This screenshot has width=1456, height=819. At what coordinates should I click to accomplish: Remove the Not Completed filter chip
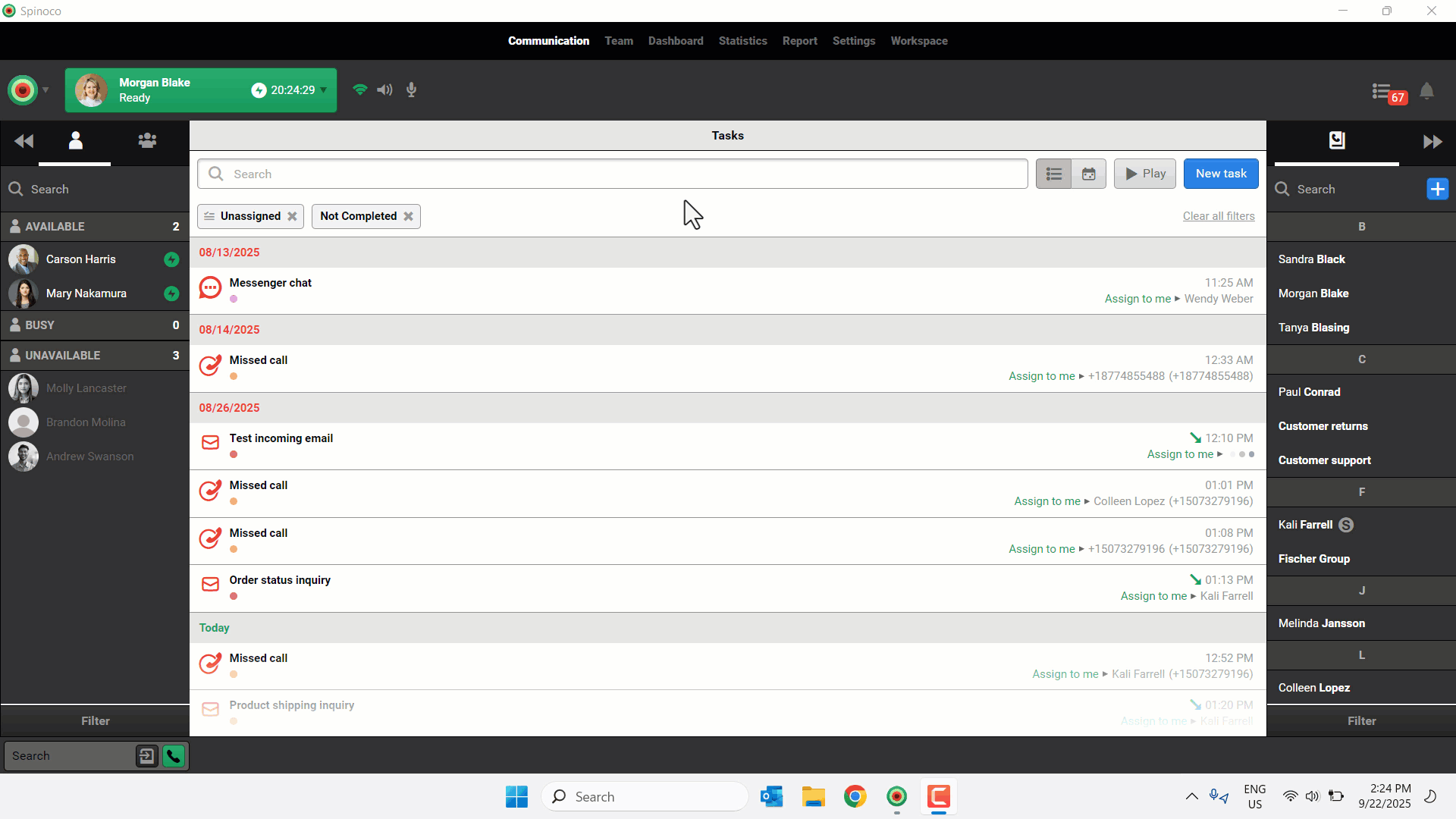pyautogui.click(x=408, y=216)
